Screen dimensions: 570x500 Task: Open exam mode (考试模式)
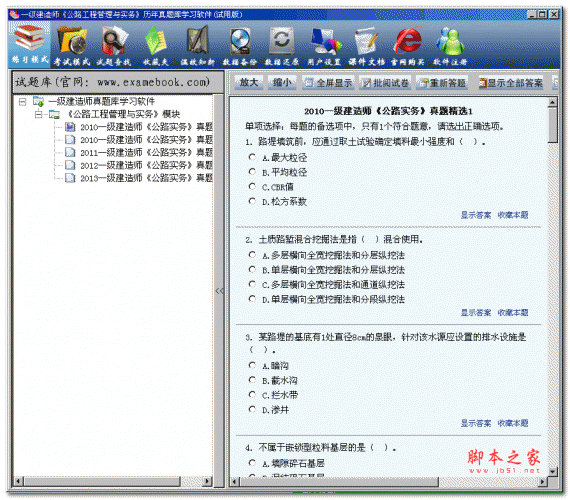72,46
